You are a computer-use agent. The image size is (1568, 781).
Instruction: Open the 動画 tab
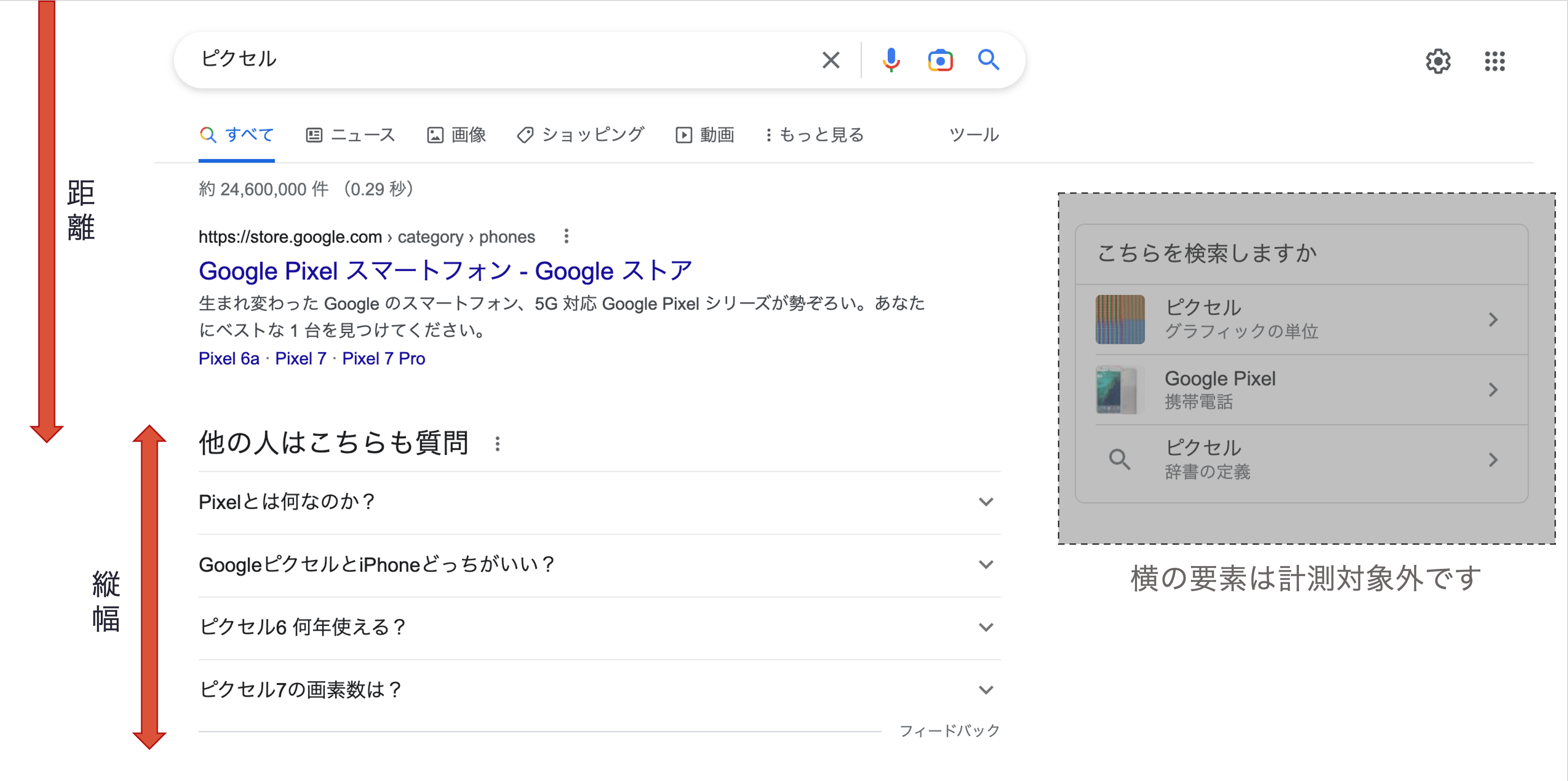(x=705, y=135)
